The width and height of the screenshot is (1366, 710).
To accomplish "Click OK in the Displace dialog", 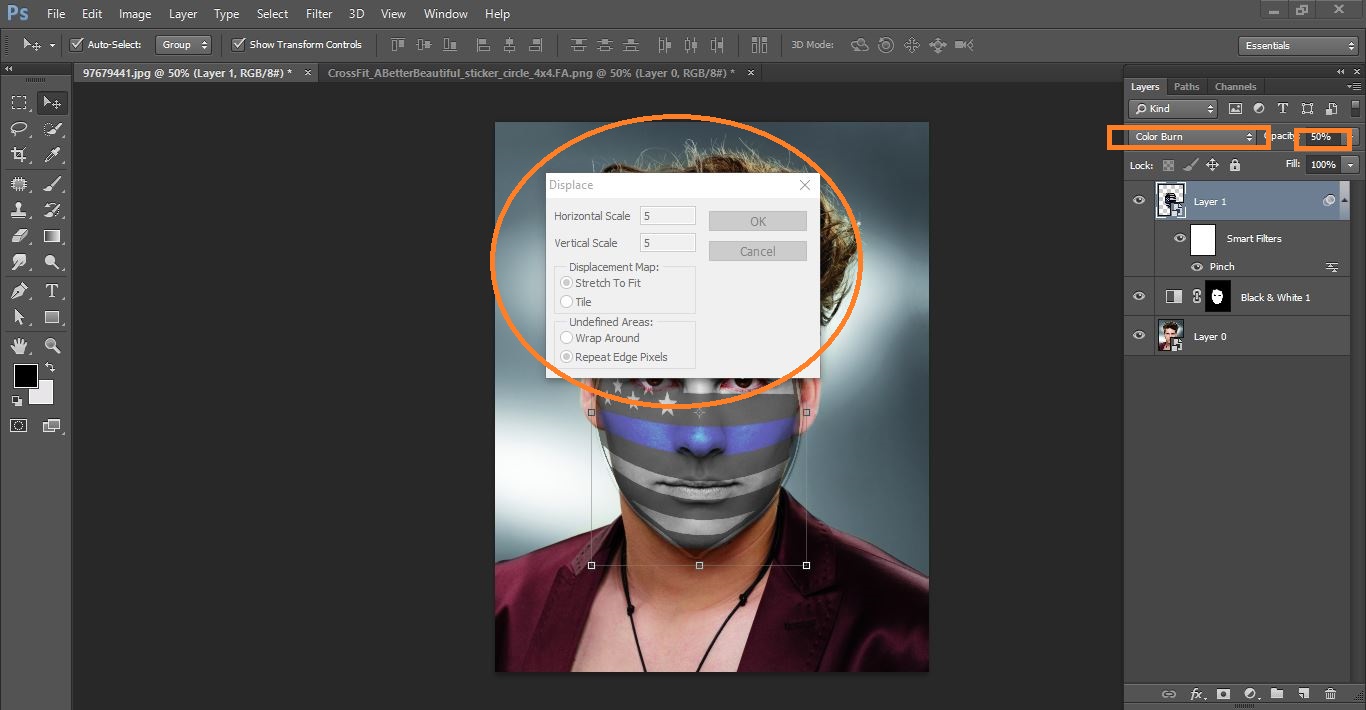I will click(757, 220).
